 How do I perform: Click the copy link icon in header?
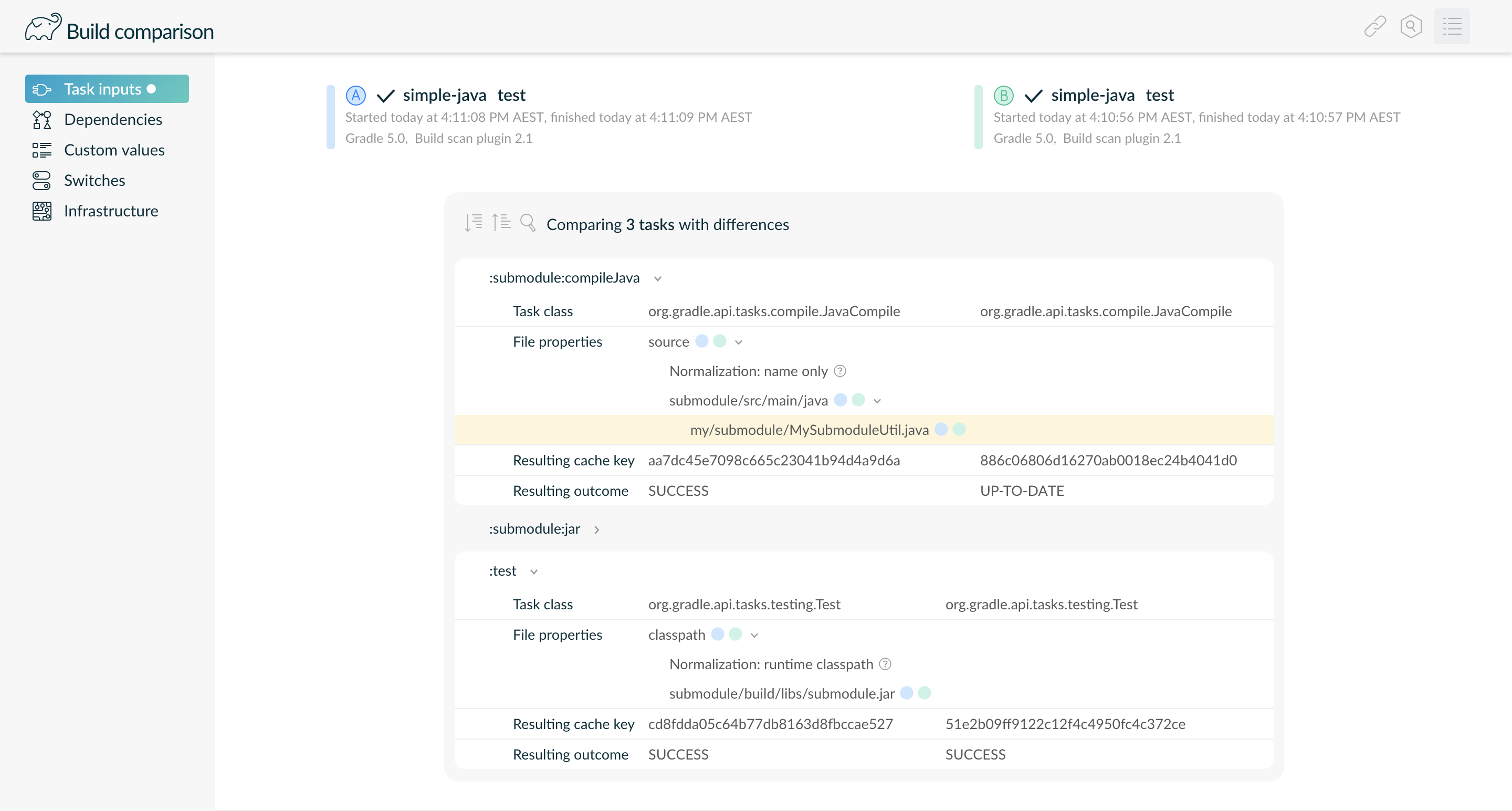(x=1374, y=26)
